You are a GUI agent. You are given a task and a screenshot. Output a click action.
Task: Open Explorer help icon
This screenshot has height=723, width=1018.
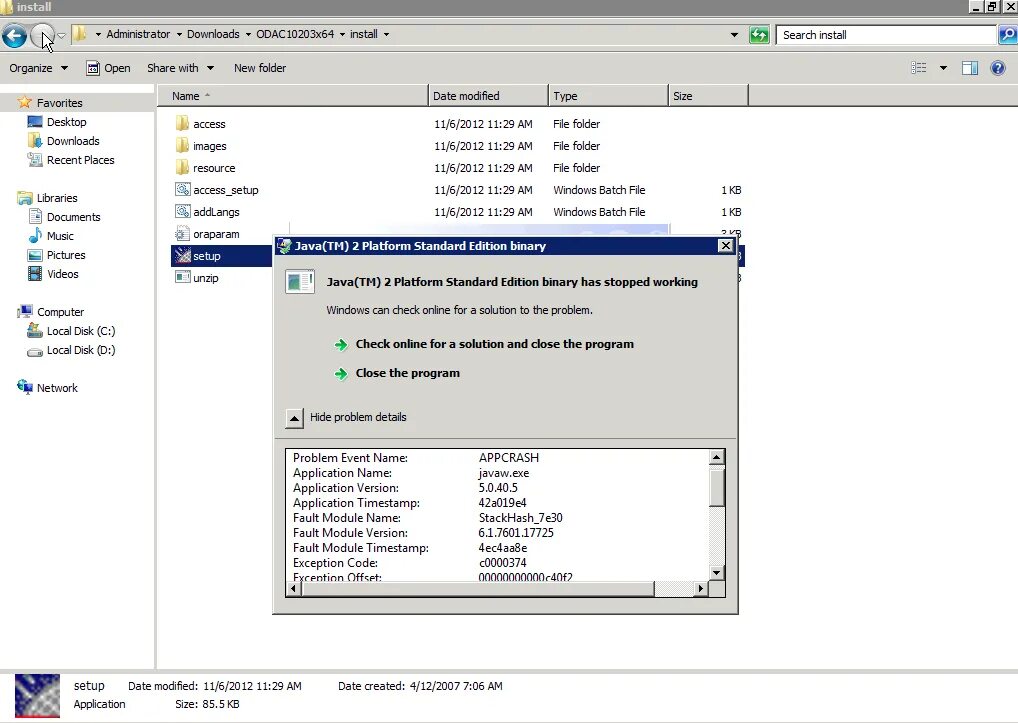tap(998, 68)
